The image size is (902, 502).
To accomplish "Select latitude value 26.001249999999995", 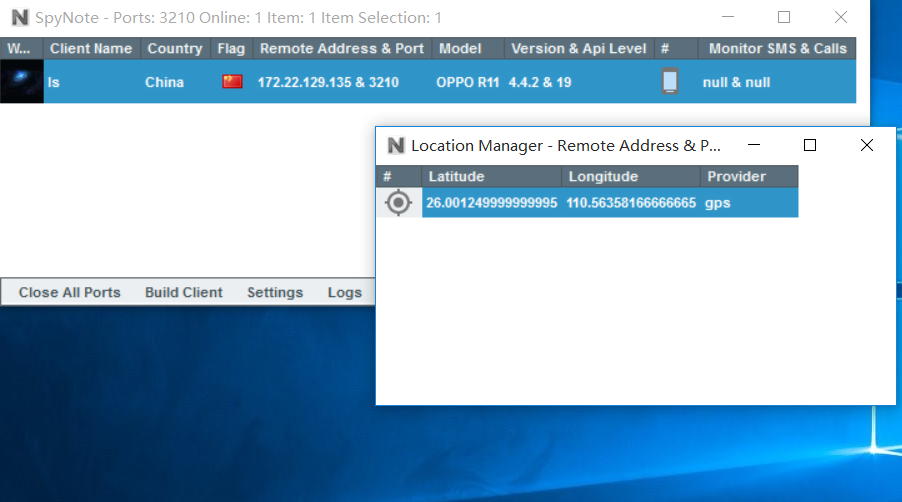I will tap(492, 202).
